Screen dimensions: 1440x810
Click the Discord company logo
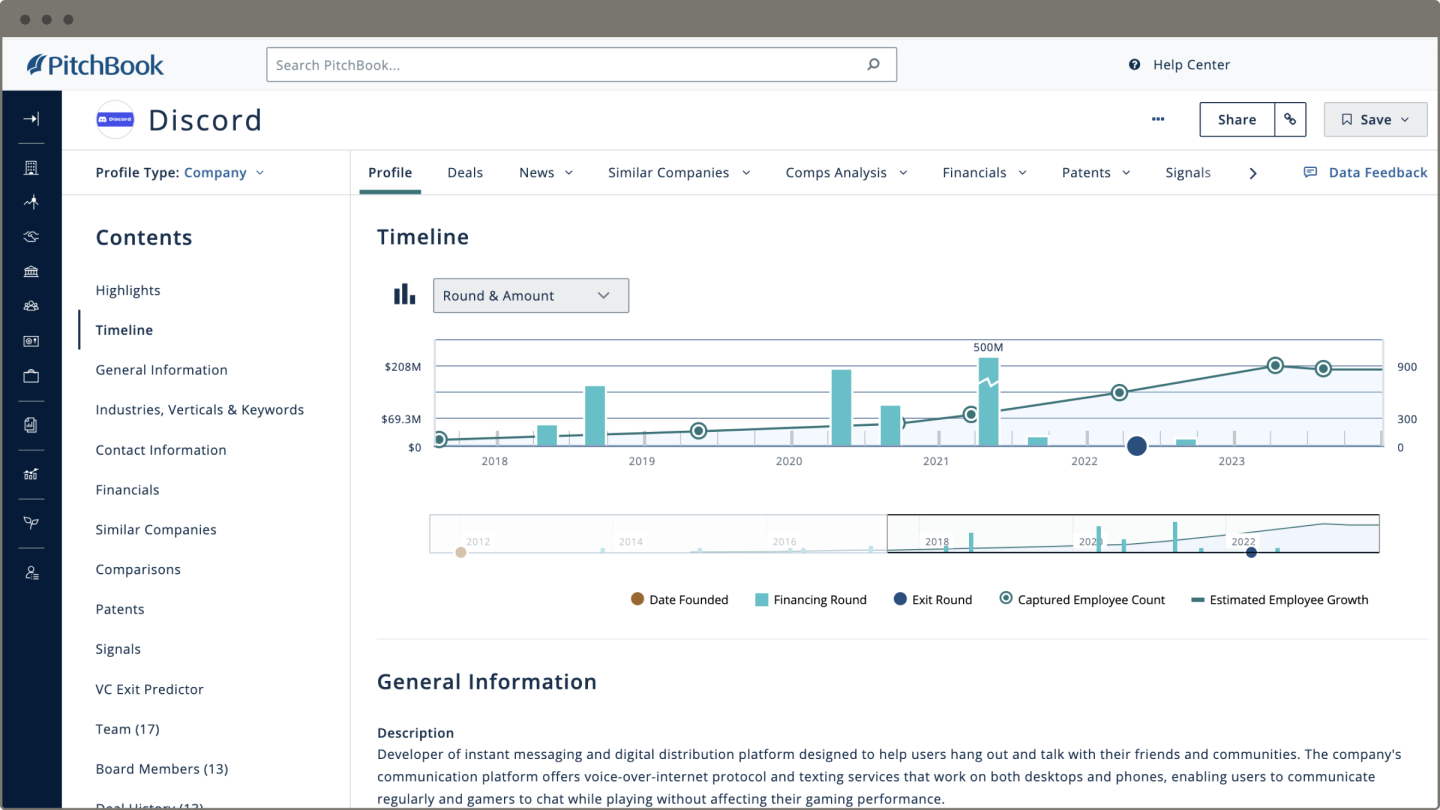[x=115, y=119]
